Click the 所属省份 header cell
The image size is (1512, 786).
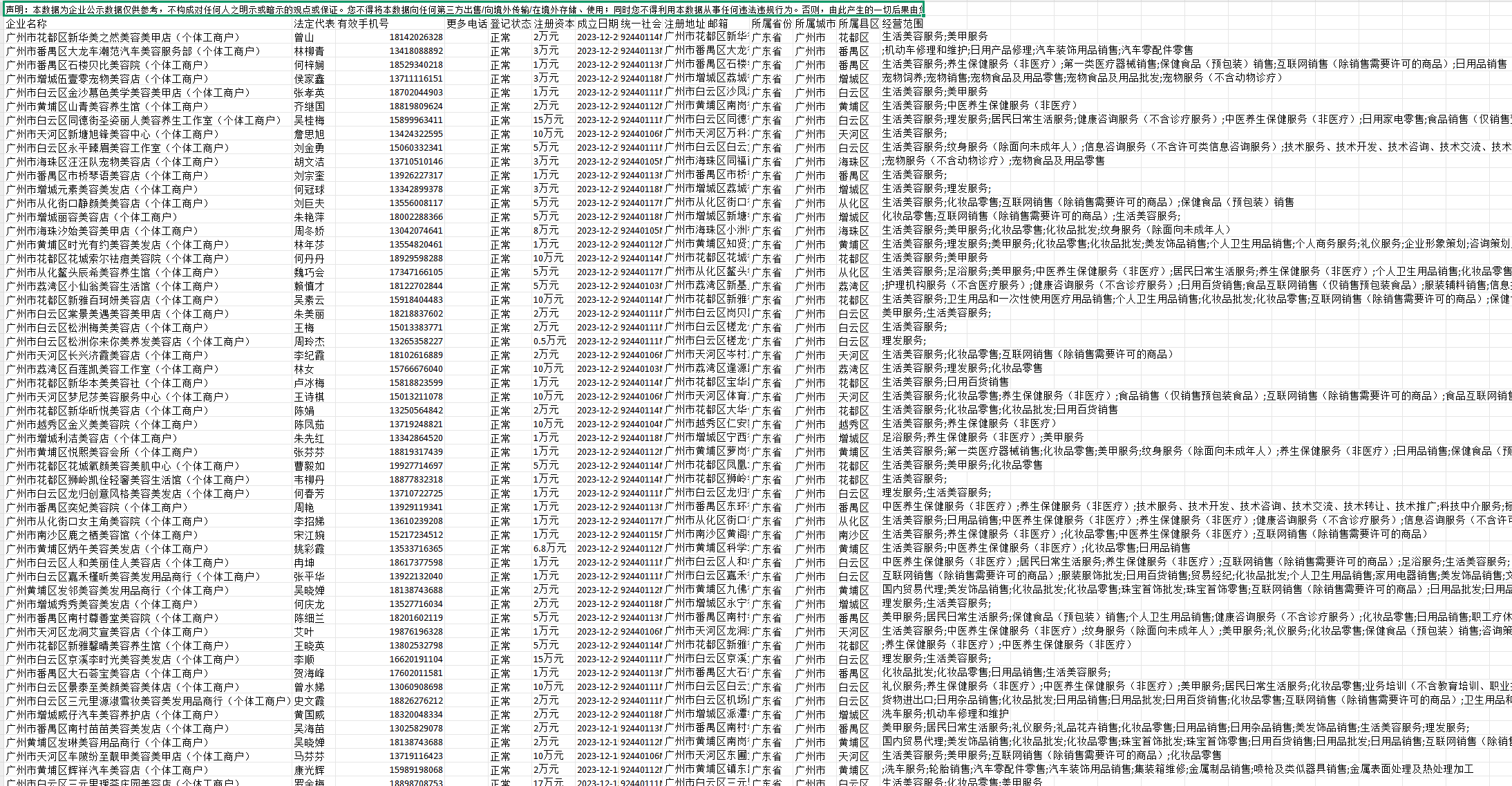pyautogui.click(x=771, y=24)
